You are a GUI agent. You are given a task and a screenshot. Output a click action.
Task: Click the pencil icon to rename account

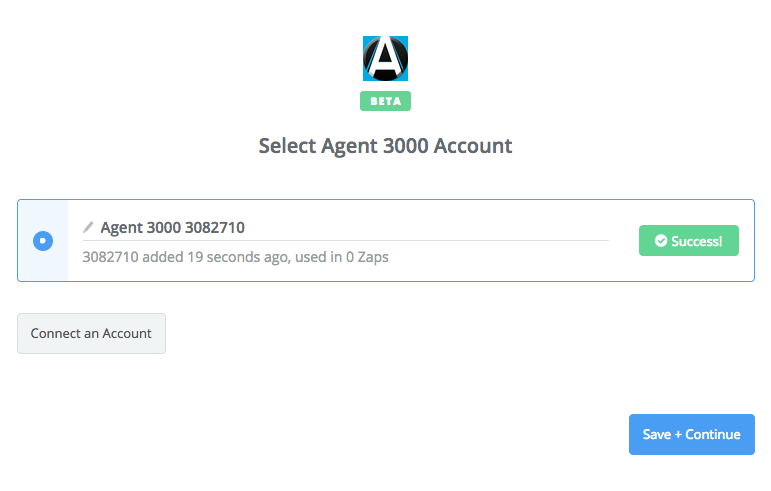(x=88, y=227)
